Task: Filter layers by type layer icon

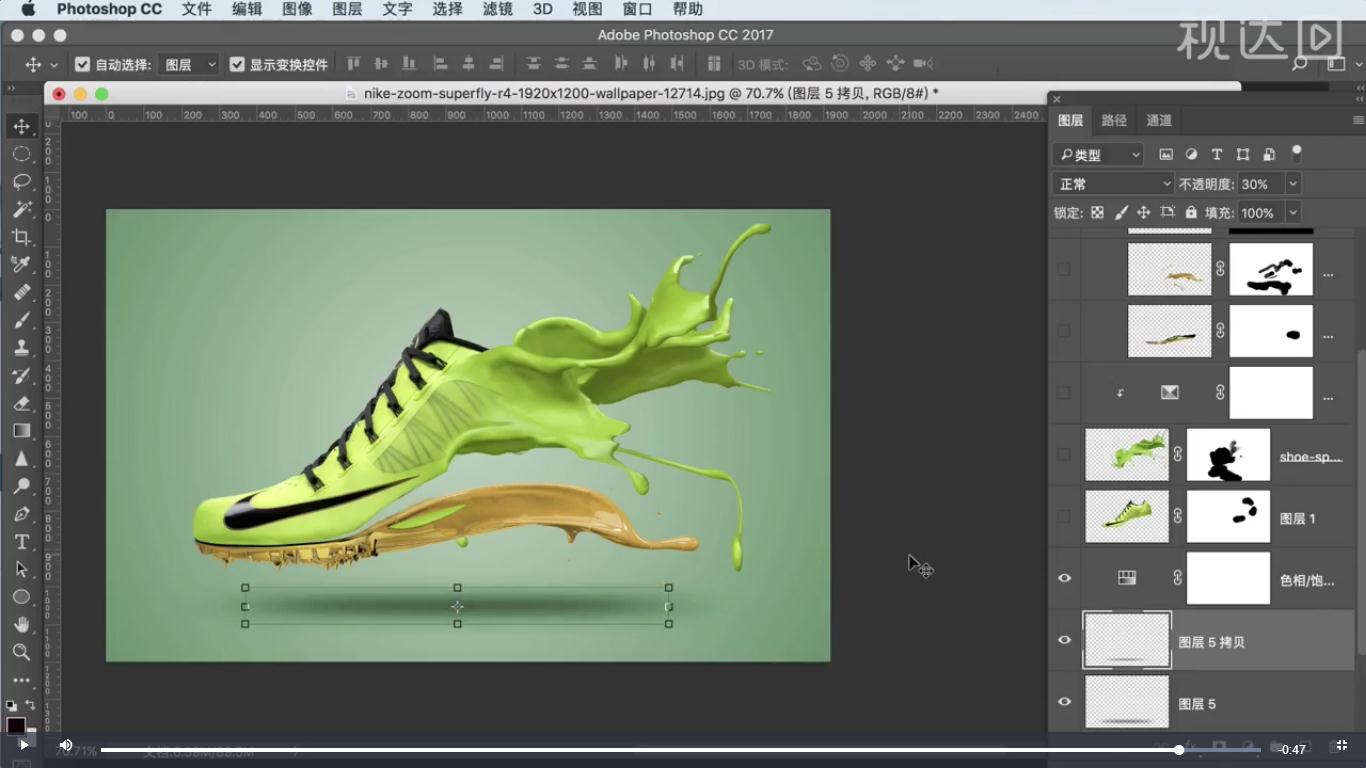Action: [x=1217, y=154]
